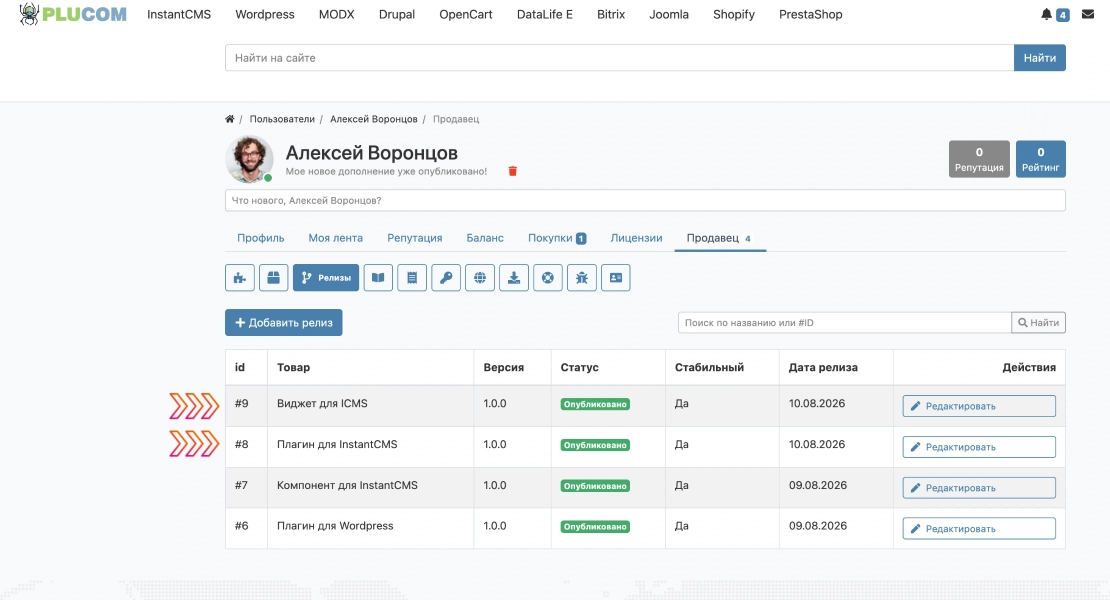Open the lifebuoy support icon
The height and width of the screenshot is (600, 1110).
coord(548,277)
